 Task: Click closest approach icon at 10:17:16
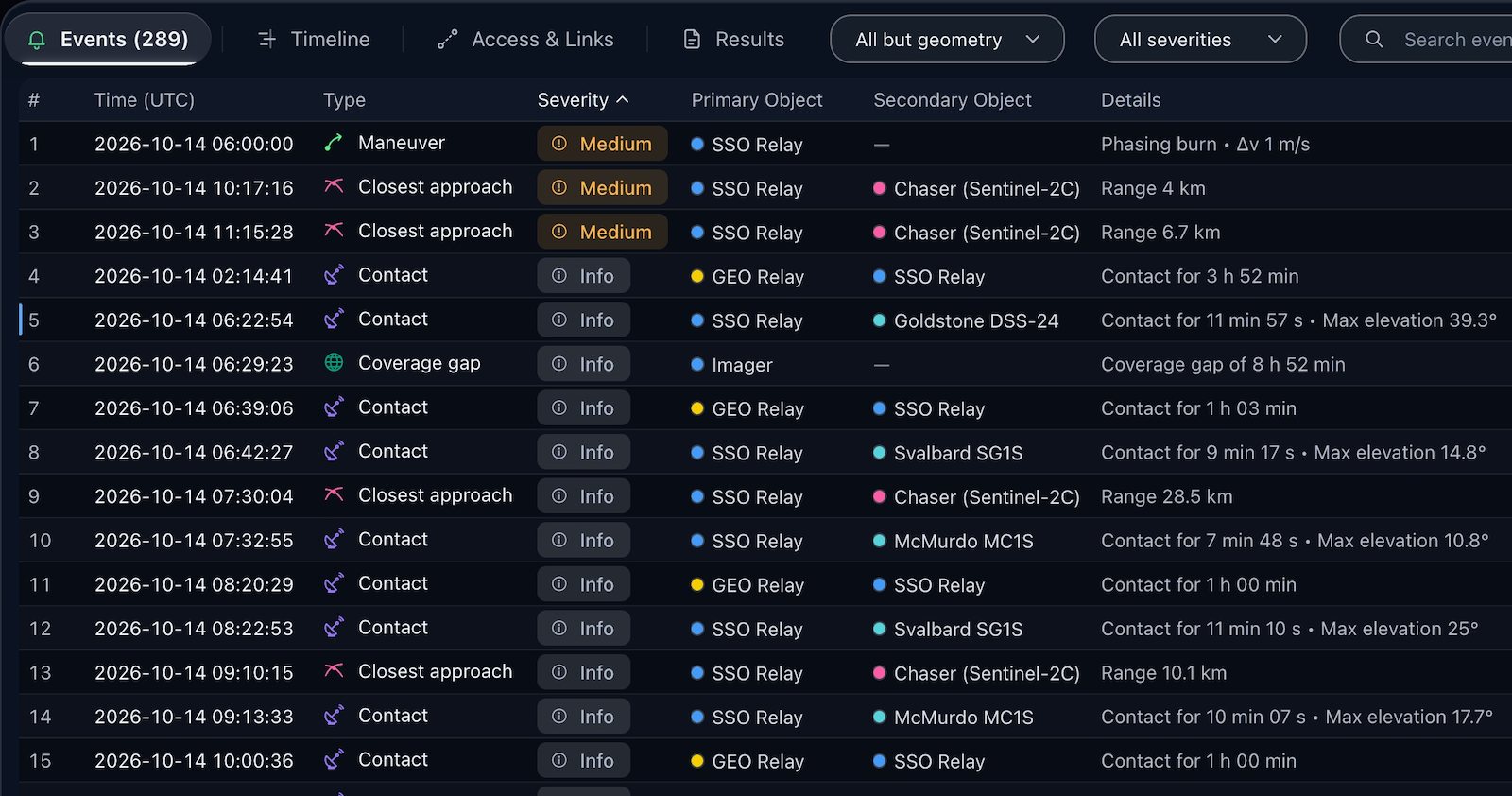[x=334, y=186]
